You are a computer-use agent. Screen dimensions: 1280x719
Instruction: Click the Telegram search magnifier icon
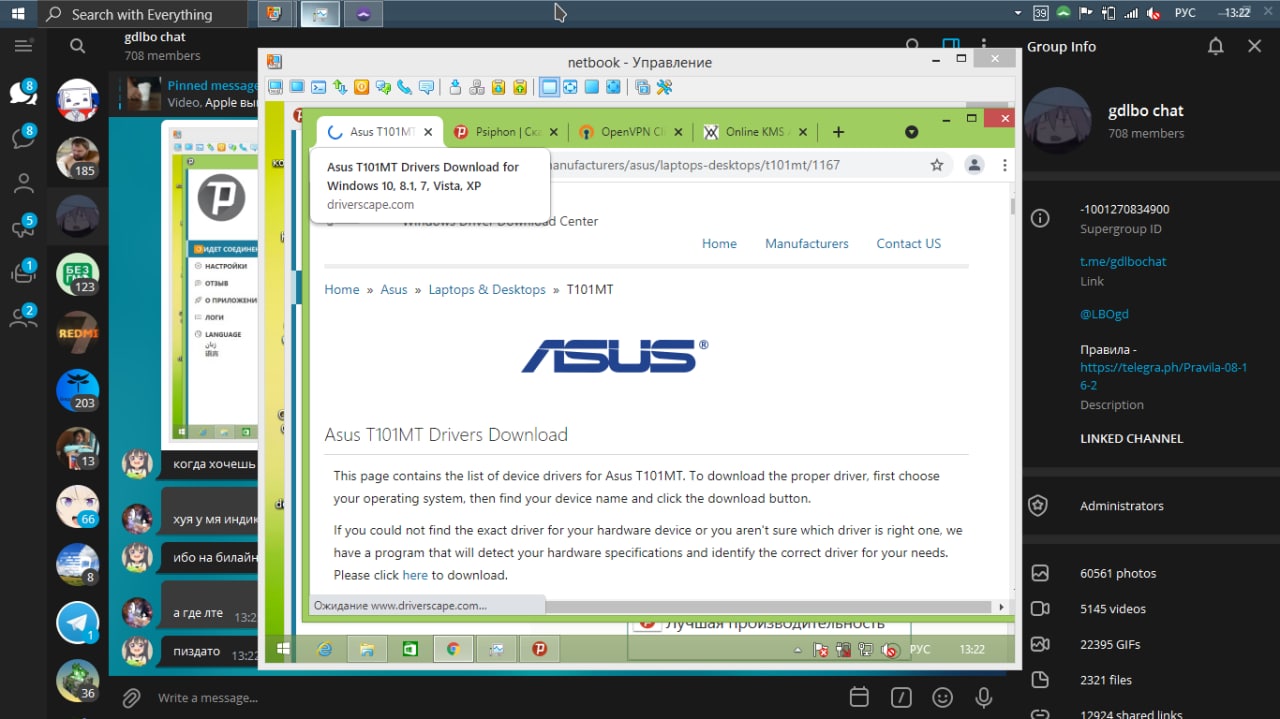click(x=77, y=46)
